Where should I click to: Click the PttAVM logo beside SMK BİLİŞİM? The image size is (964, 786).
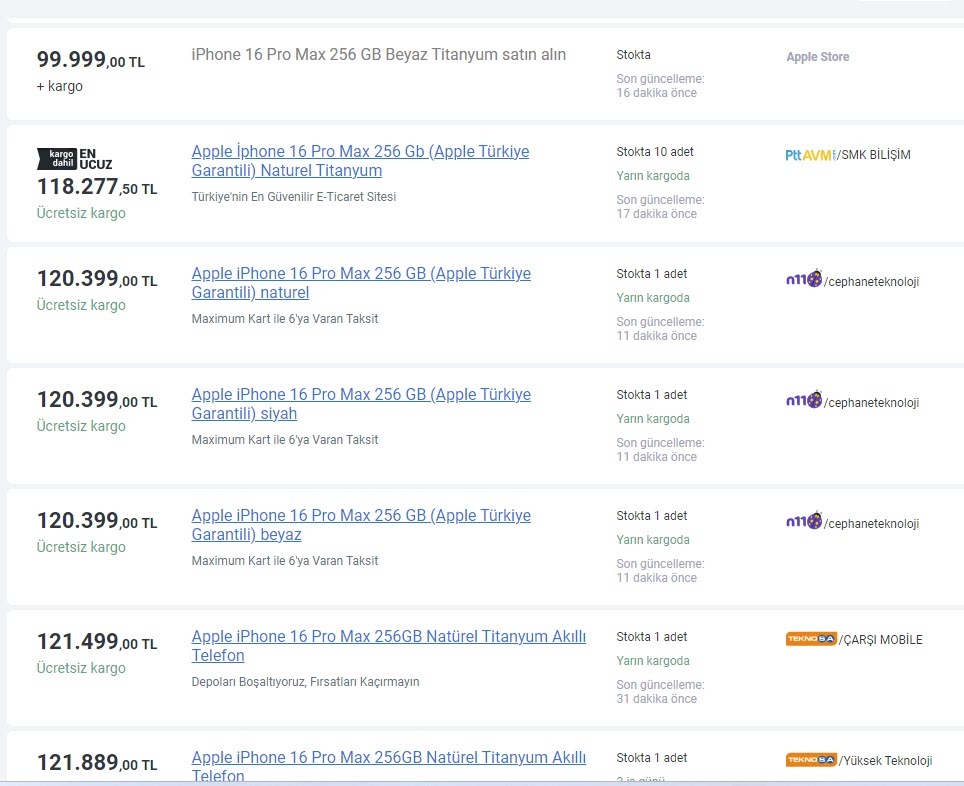point(809,155)
